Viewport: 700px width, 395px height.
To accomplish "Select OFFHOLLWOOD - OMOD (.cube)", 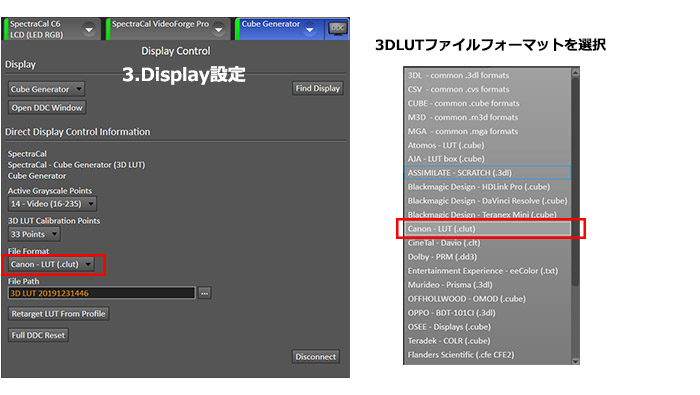I will [488, 299].
